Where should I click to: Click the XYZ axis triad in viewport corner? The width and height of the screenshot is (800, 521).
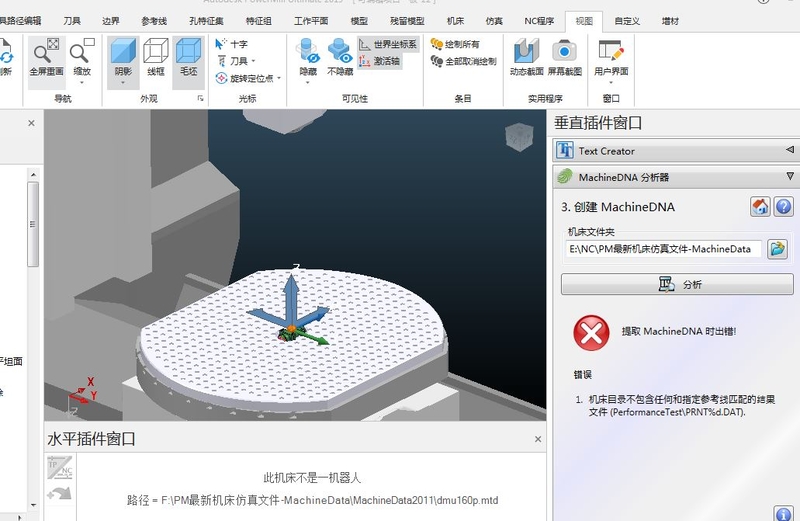coord(81,397)
